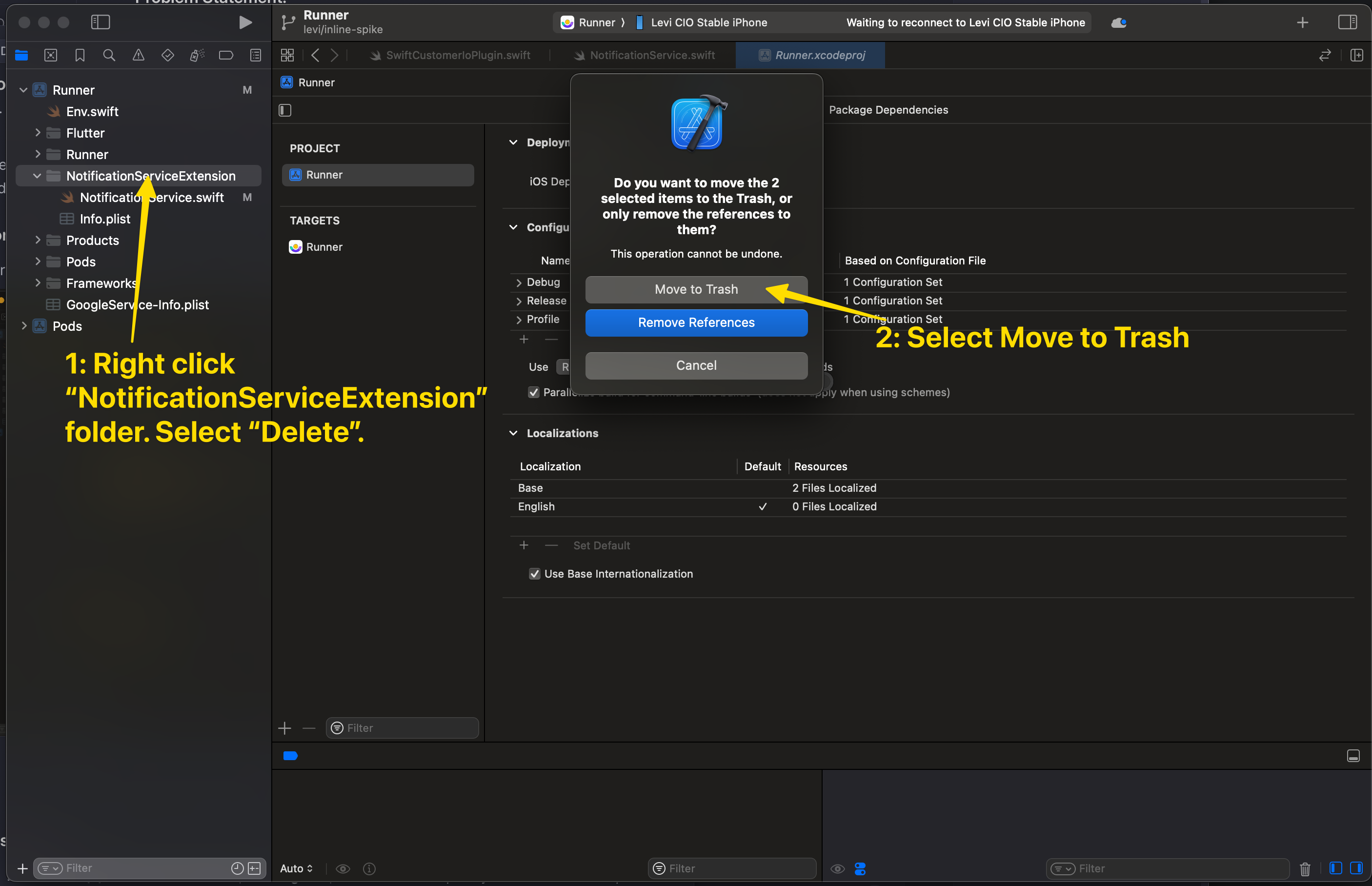Switch to SwiftCustomerIoPlugin.swift tab
This screenshot has height=886, width=1372.
(450, 55)
